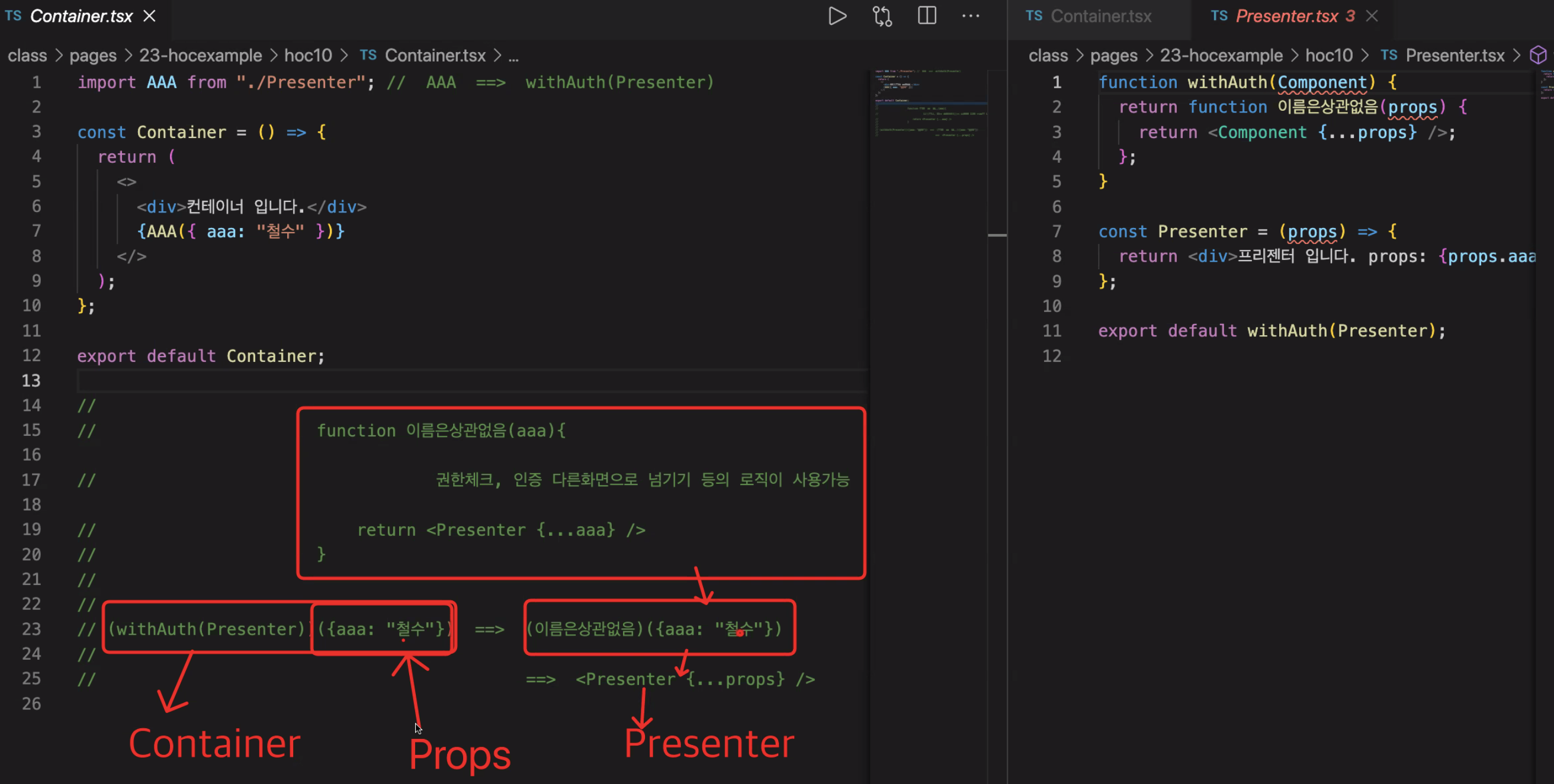The height and width of the screenshot is (784, 1554).
Task: Open the More Actions ellipsis menu
Action: click(971, 16)
